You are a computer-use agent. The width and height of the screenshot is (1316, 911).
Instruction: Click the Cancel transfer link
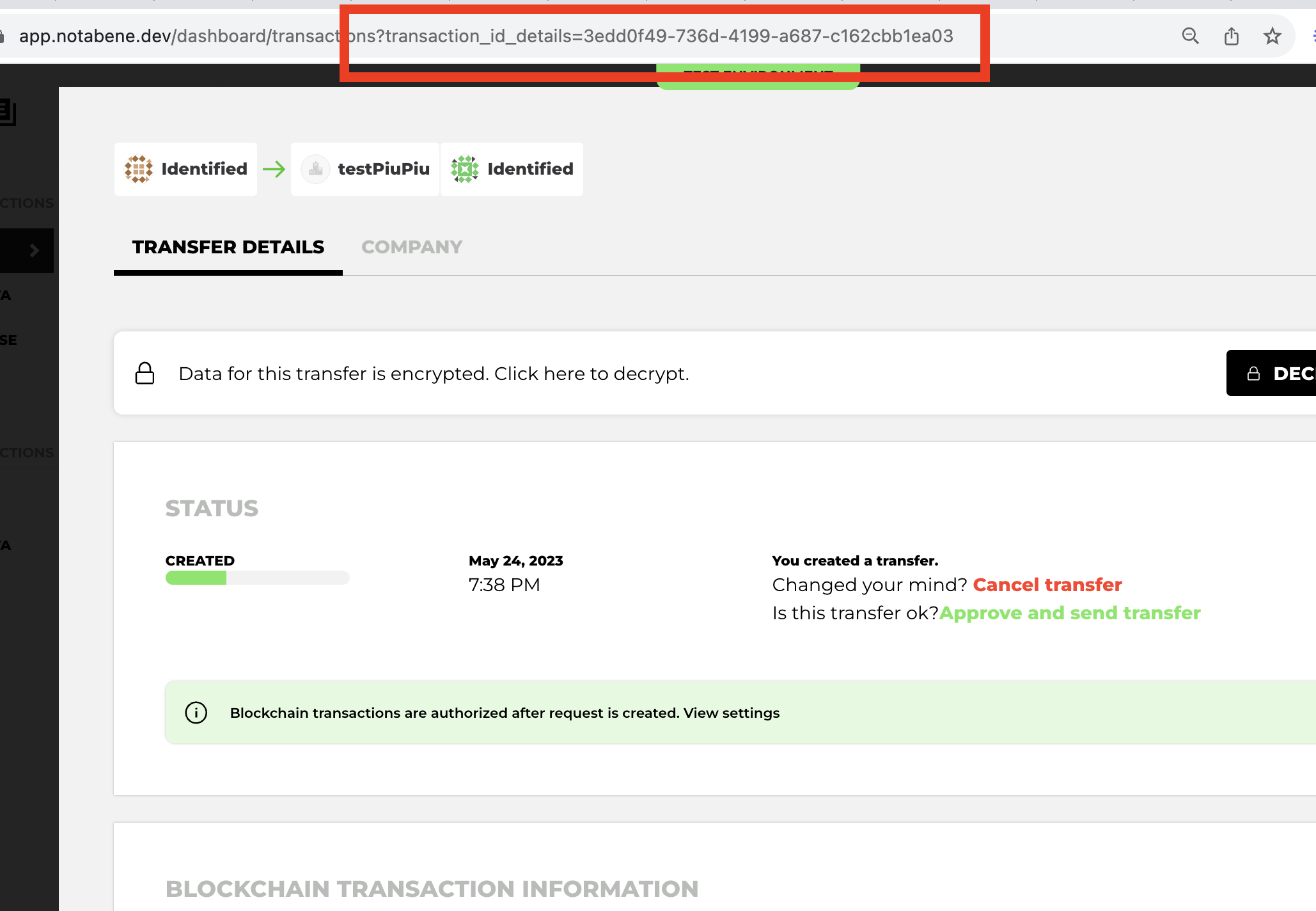[1047, 585]
